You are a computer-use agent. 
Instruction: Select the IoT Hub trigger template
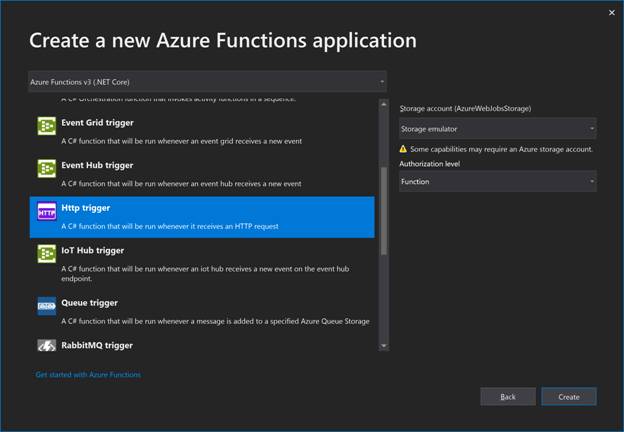pyautogui.click(x=202, y=264)
